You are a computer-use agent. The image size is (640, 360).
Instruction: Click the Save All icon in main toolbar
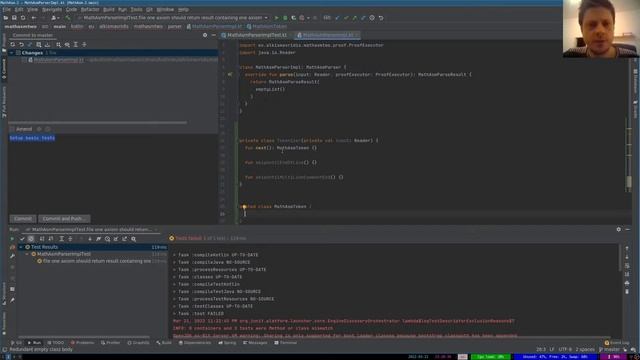(14, 18)
